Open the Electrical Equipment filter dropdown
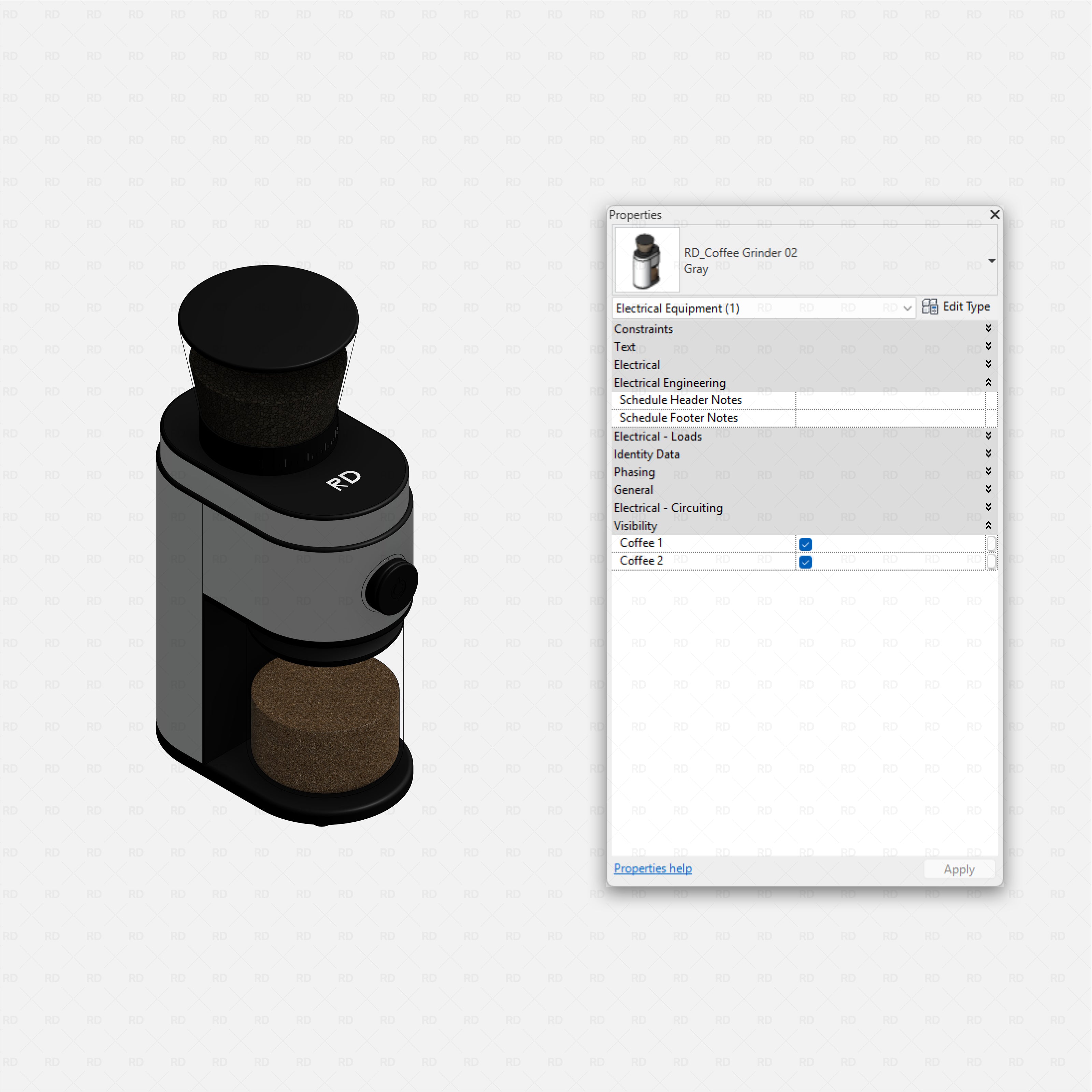Viewport: 1092px width, 1092px height. pyautogui.click(x=907, y=308)
